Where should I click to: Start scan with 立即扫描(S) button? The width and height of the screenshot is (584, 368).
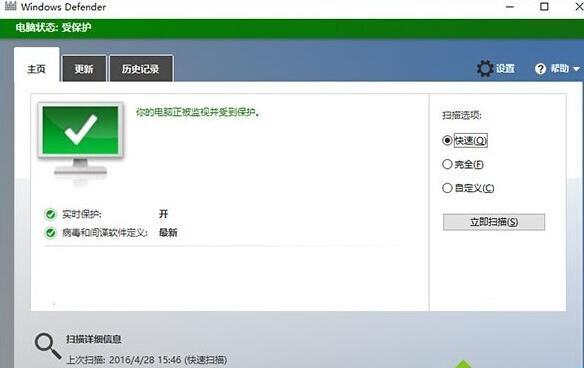[494, 222]
